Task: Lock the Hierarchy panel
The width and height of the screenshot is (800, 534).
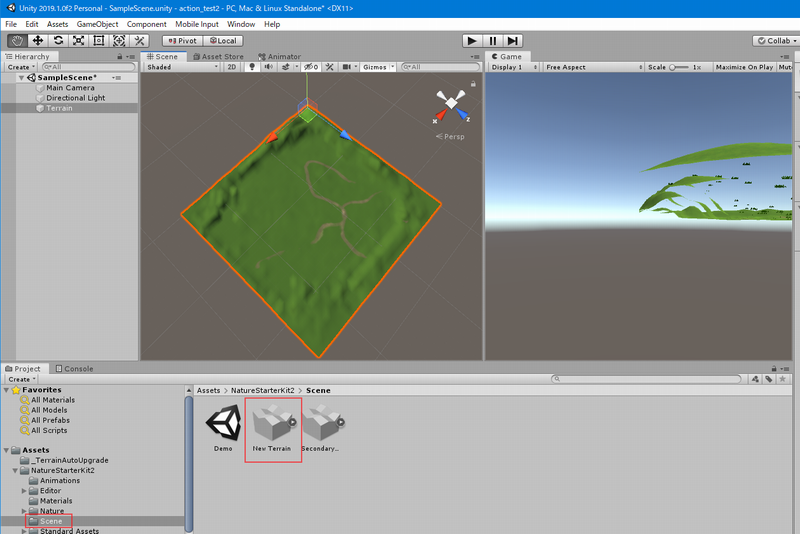Action: click(x=120, y=57)
